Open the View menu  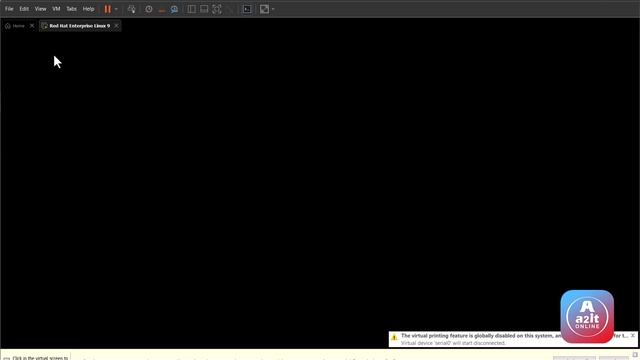pyautogui.click(x=40, y=9)
